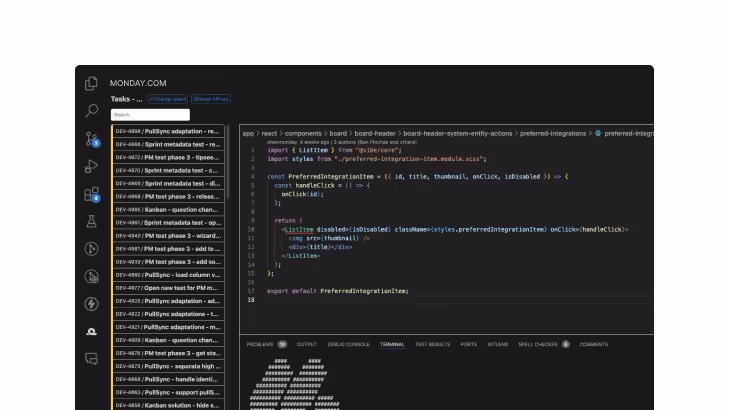Switch to the Ports panel tab
The width and height of the screenshot is (729, 410).
(469, 344)
